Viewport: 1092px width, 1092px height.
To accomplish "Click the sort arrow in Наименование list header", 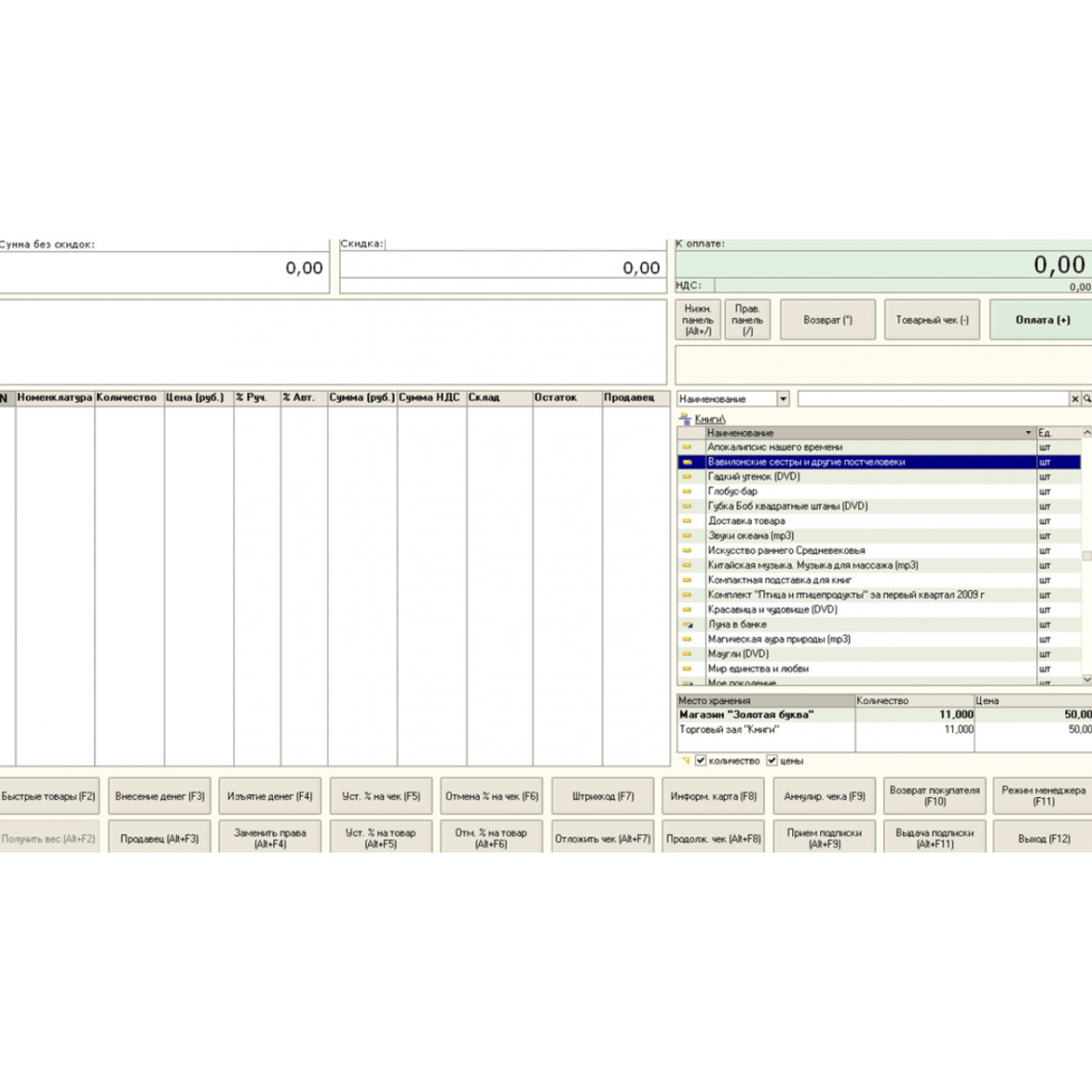I will [x=1028, y=433].
